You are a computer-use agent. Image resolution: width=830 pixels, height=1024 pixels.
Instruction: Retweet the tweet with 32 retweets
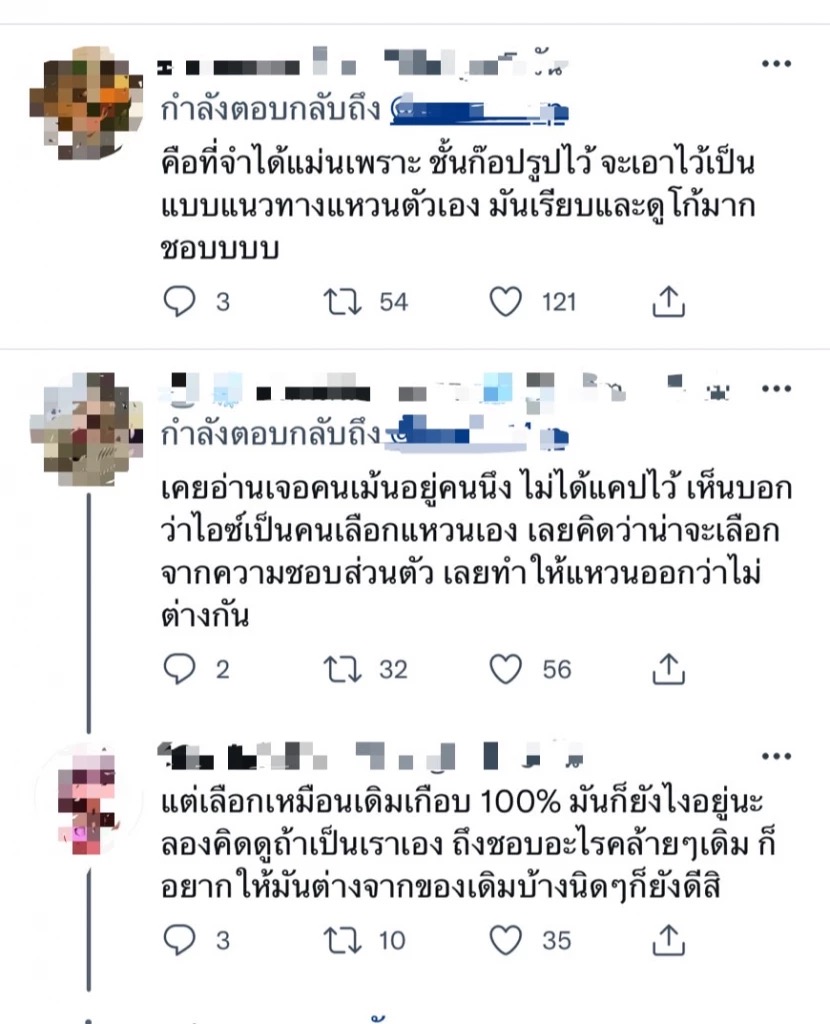click(x=343, y=669)
